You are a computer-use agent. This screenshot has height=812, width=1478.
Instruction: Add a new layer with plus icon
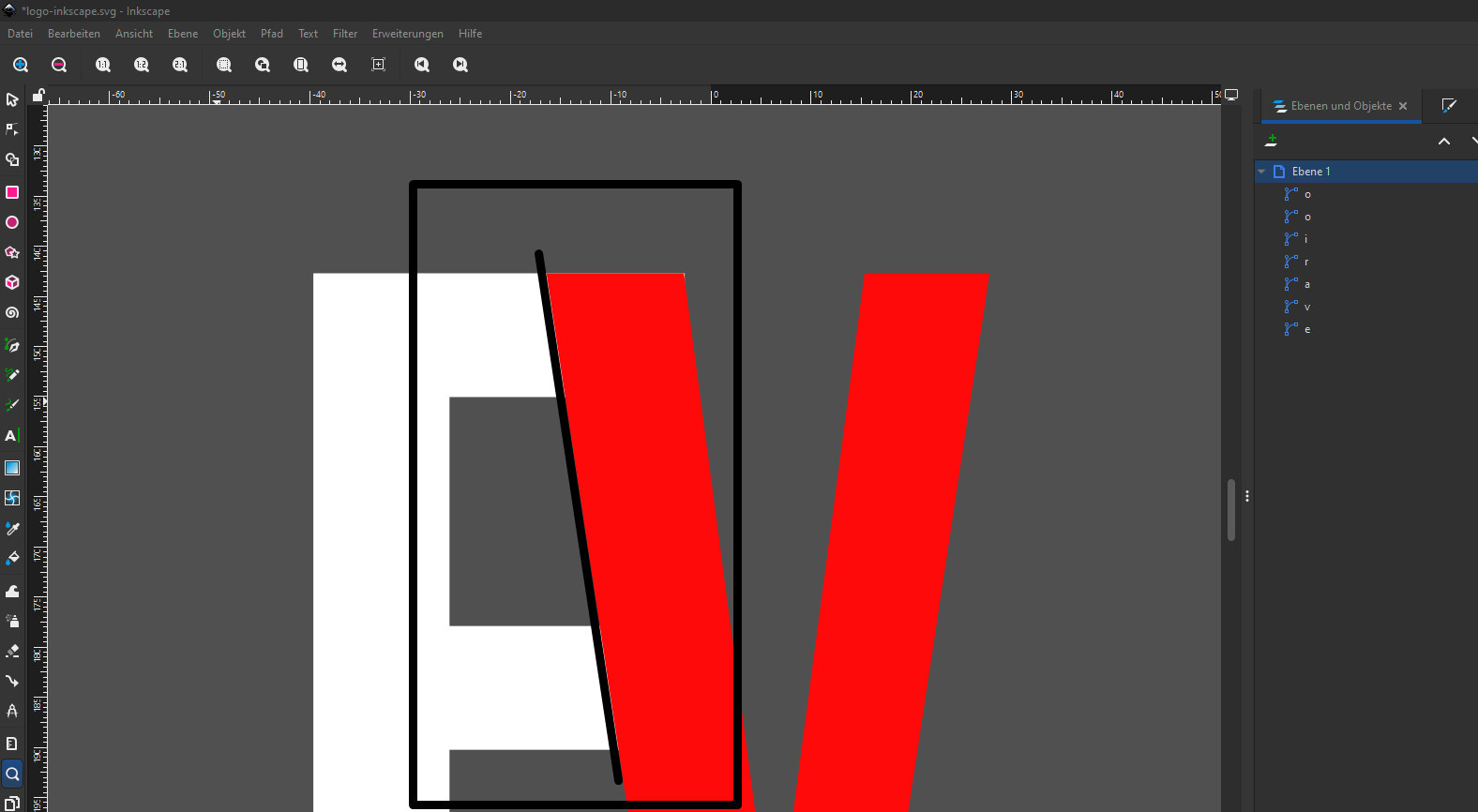coord(1272,141)
